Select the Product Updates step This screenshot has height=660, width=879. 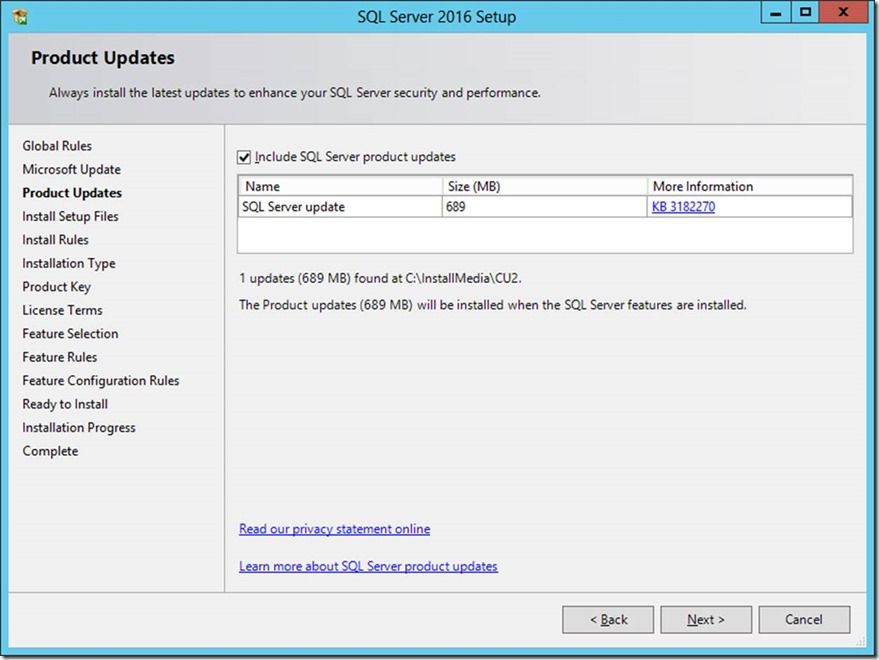[x=72, y=193]
